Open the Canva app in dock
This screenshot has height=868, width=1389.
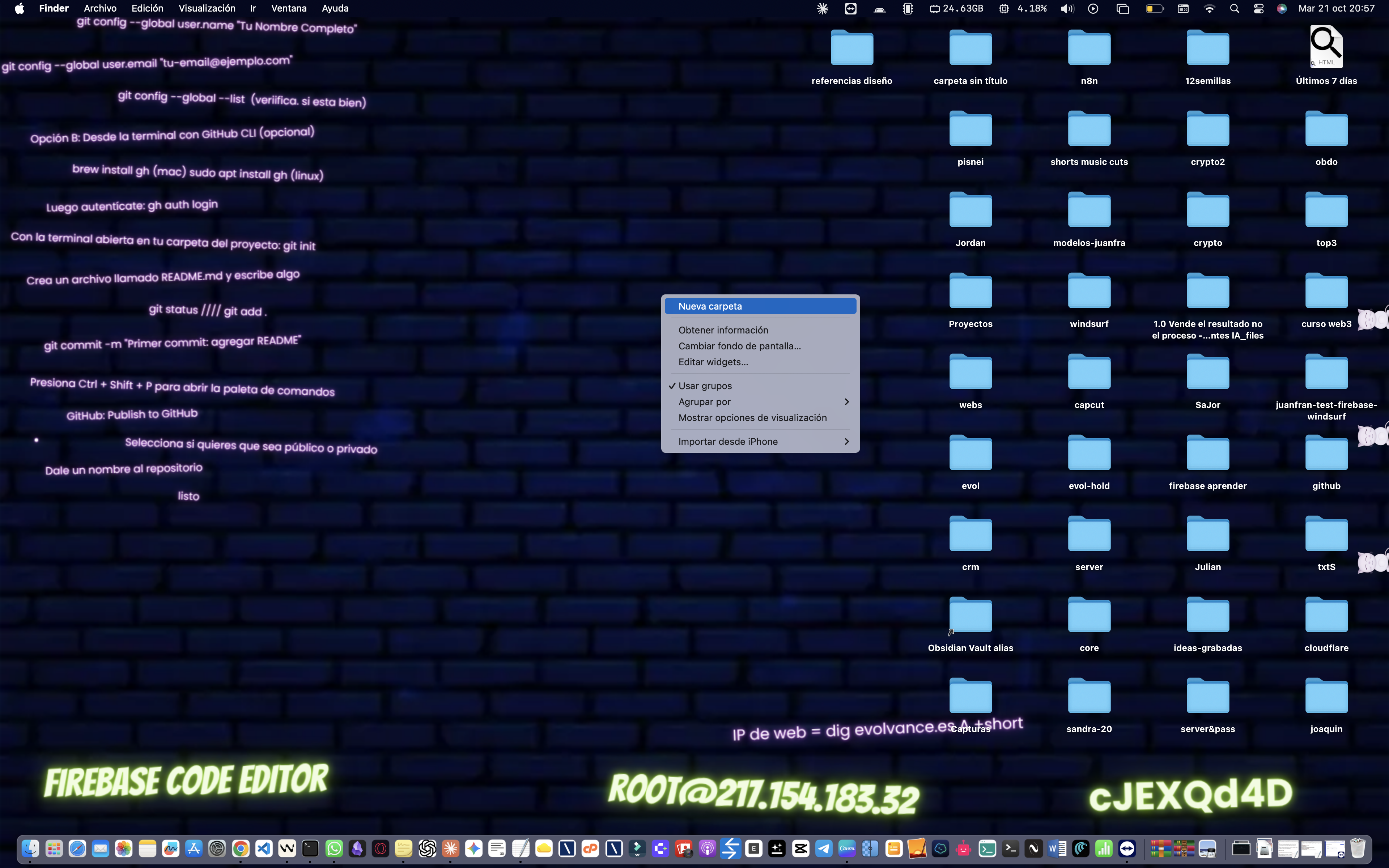(846, 848)
